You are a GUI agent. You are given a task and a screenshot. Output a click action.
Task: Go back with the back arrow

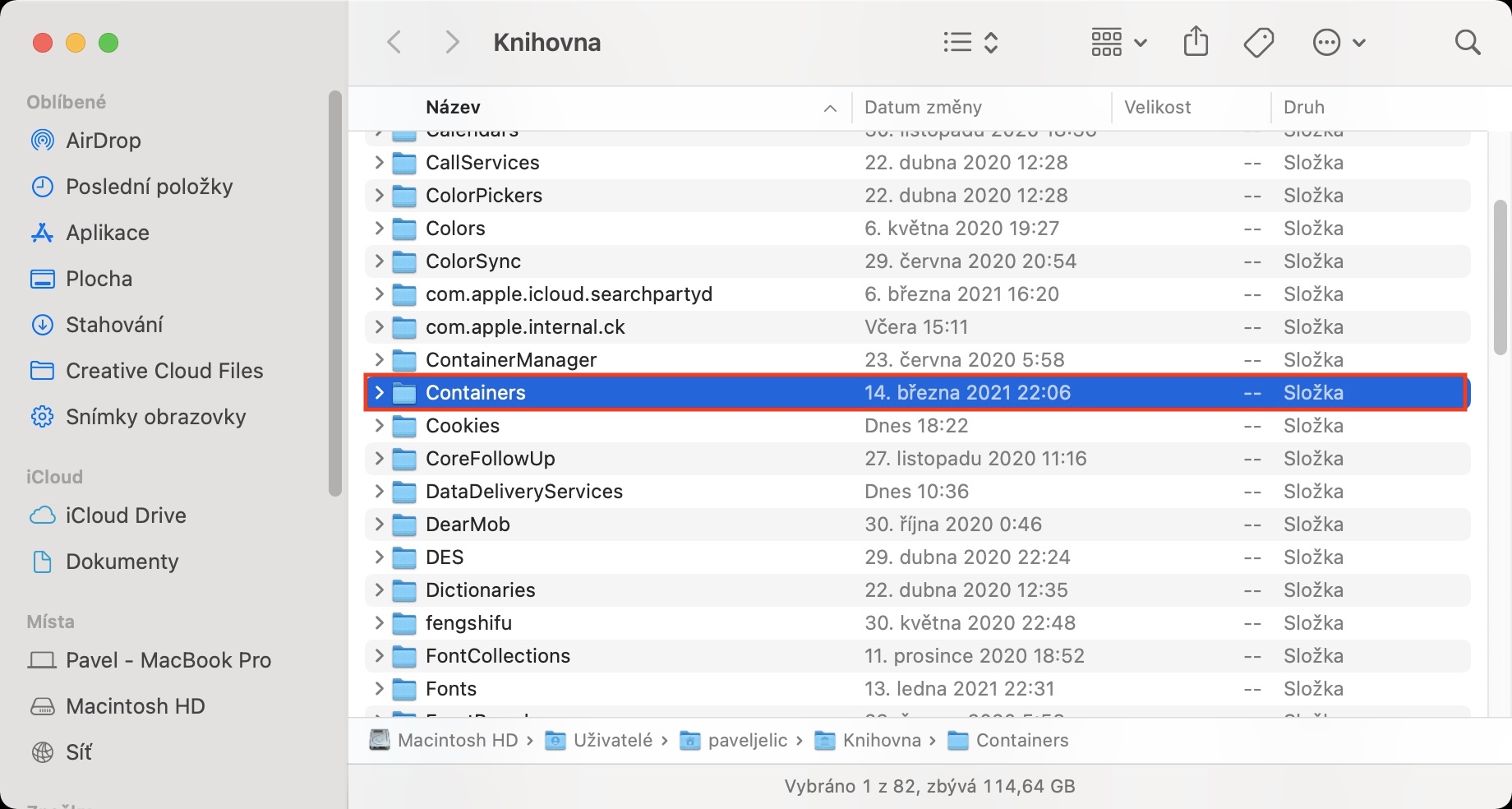[x=395, y=42]
